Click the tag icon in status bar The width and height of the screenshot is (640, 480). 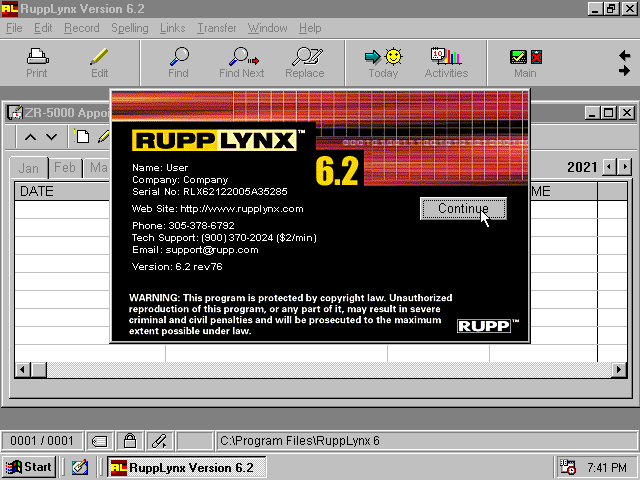(x=100, y=441)
